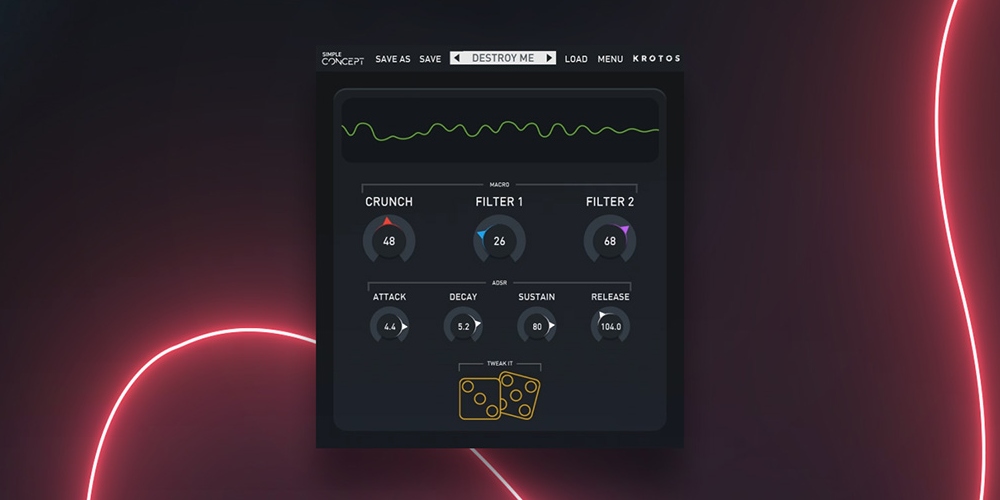Open the MENU in the top bar

[610, 59]
